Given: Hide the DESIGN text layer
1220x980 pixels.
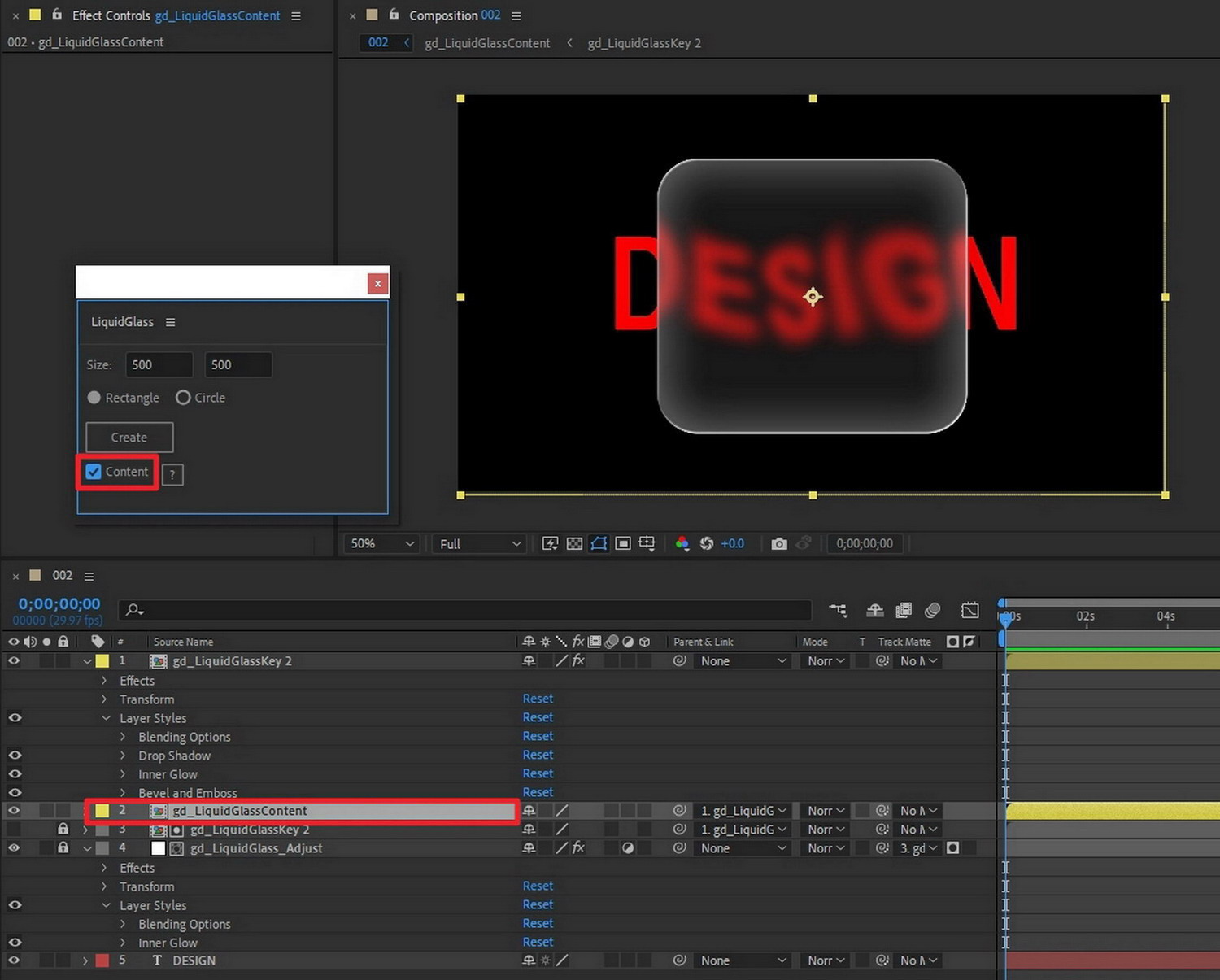Looking at the screenshot, I should click(x=15, y=960).
